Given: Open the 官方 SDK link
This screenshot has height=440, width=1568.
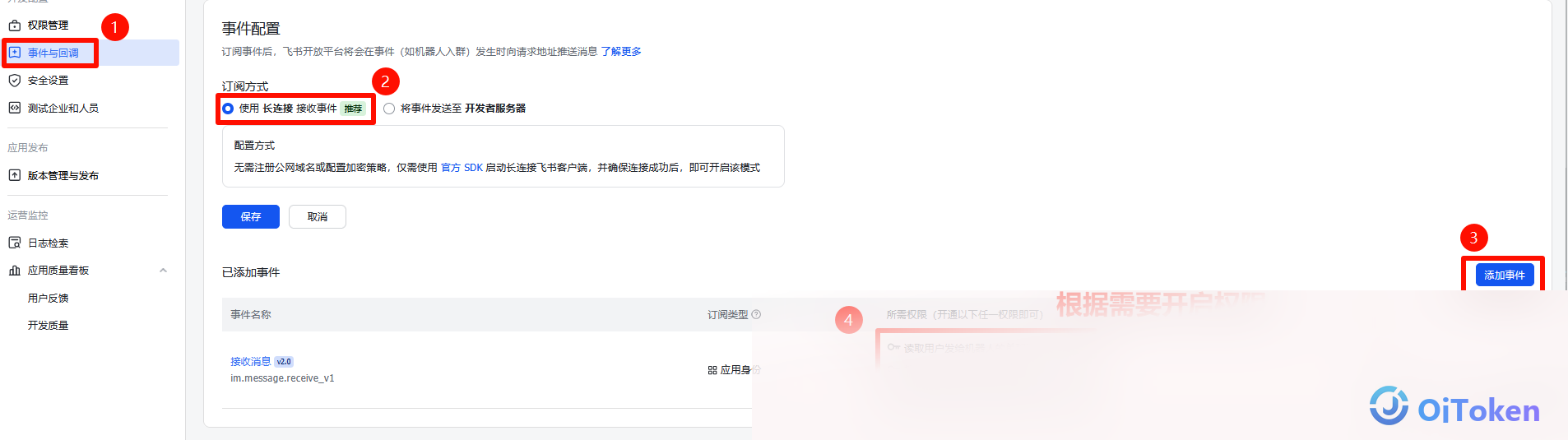Looking at the screenshot, I should (x=462, y=167).
